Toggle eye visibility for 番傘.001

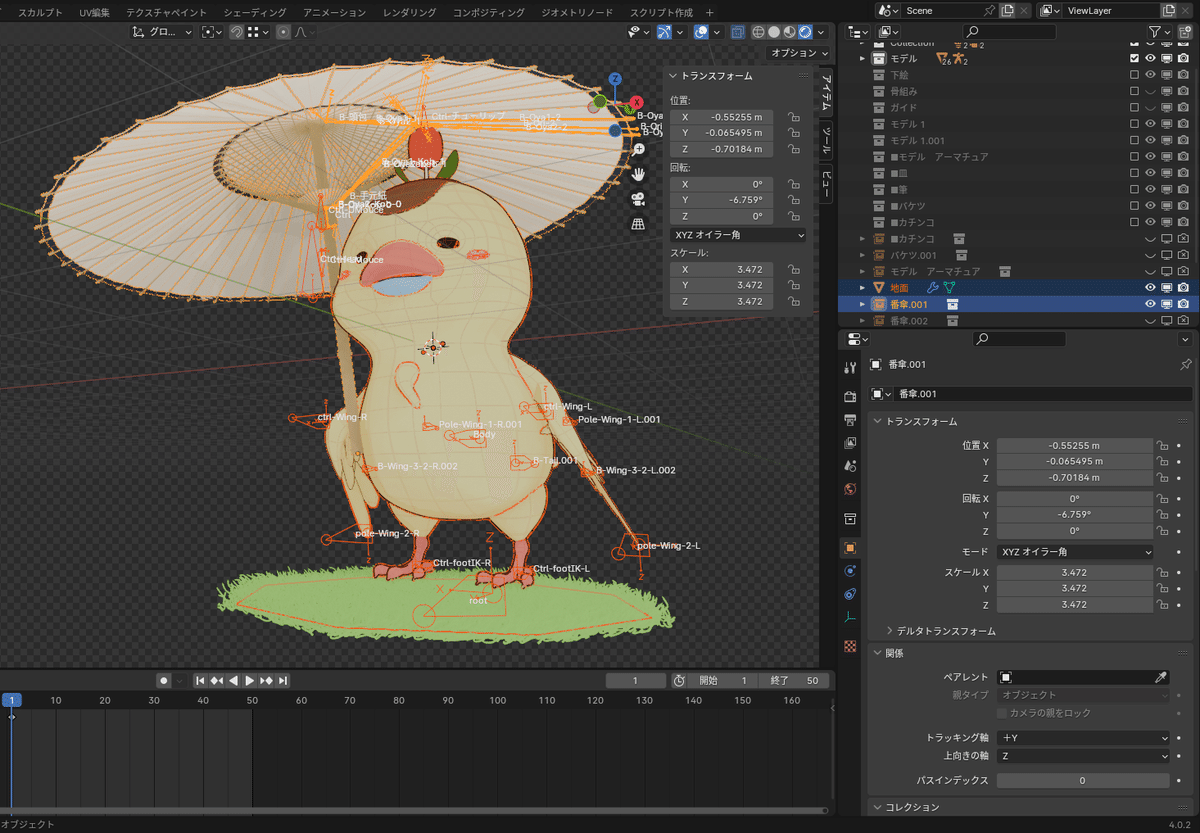[1150, 304]
